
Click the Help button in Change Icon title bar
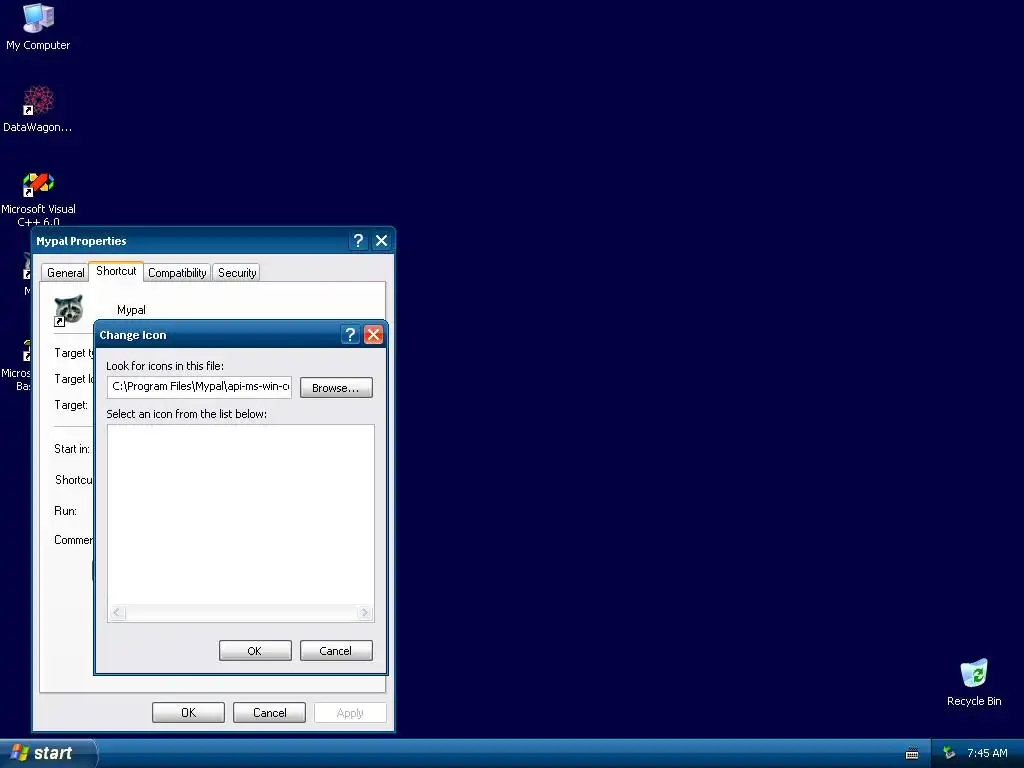pyautogui.click(x=351, y=335)
